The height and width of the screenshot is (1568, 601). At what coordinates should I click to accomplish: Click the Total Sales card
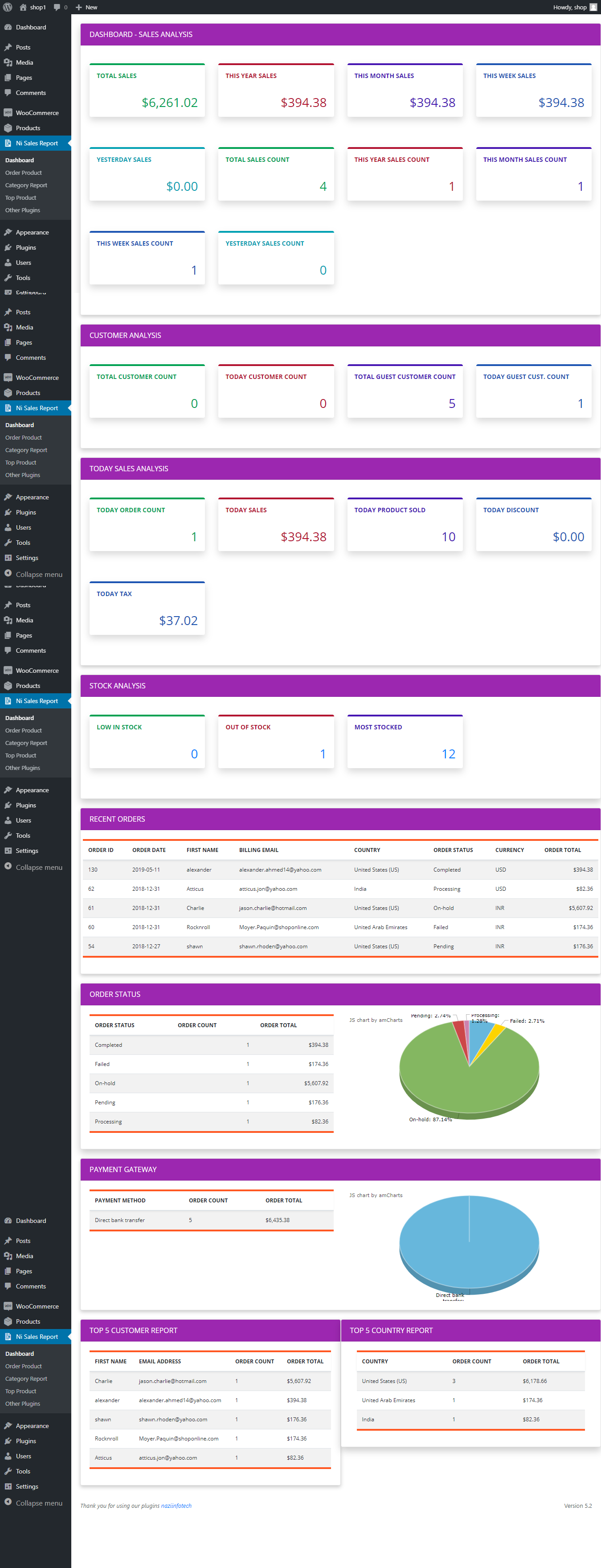[147, 90]
